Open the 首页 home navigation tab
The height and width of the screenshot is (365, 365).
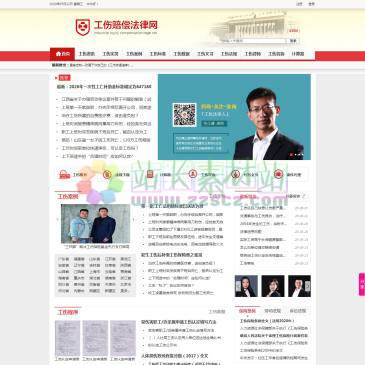pos(63,54)
